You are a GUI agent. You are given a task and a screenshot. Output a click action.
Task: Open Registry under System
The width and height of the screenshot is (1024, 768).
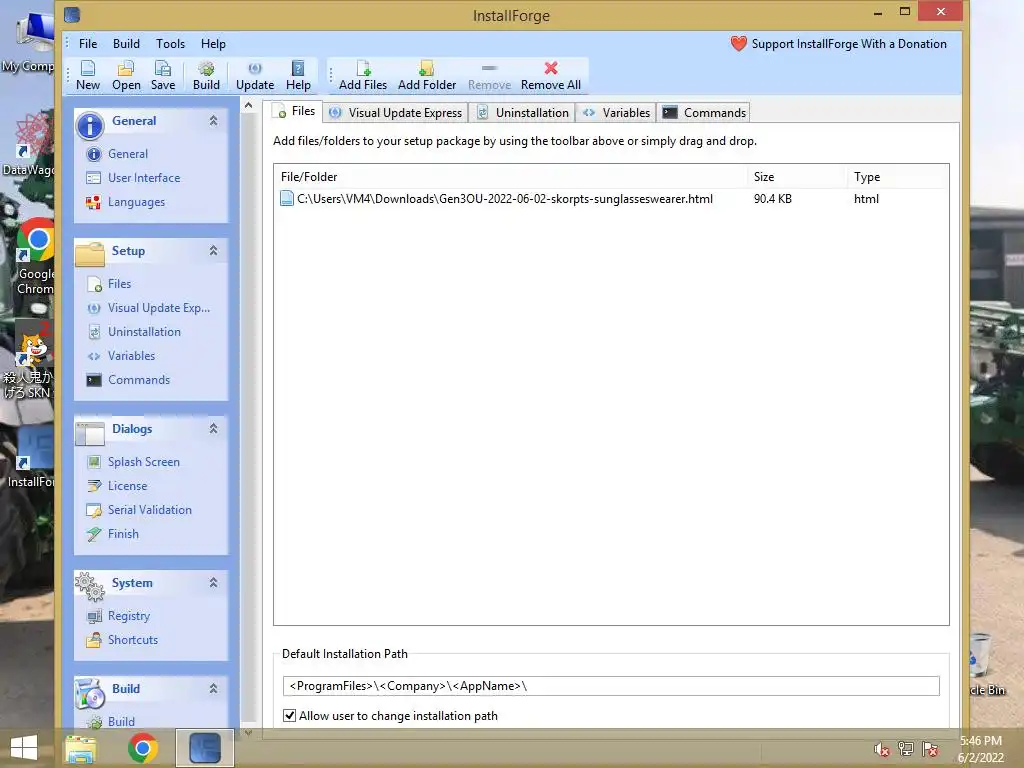(x=128, y=616)
